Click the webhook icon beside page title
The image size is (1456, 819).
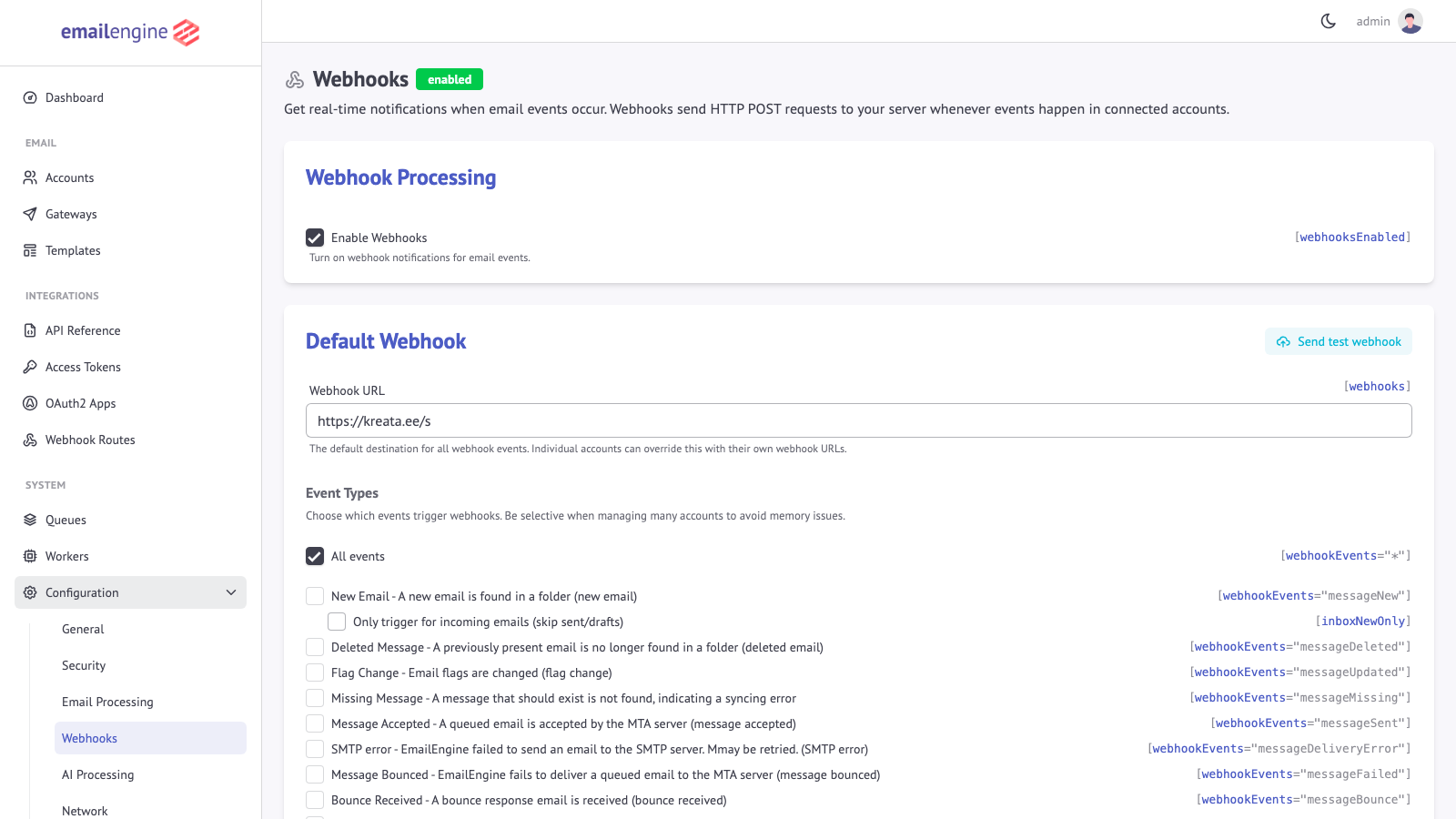point(295,80)
